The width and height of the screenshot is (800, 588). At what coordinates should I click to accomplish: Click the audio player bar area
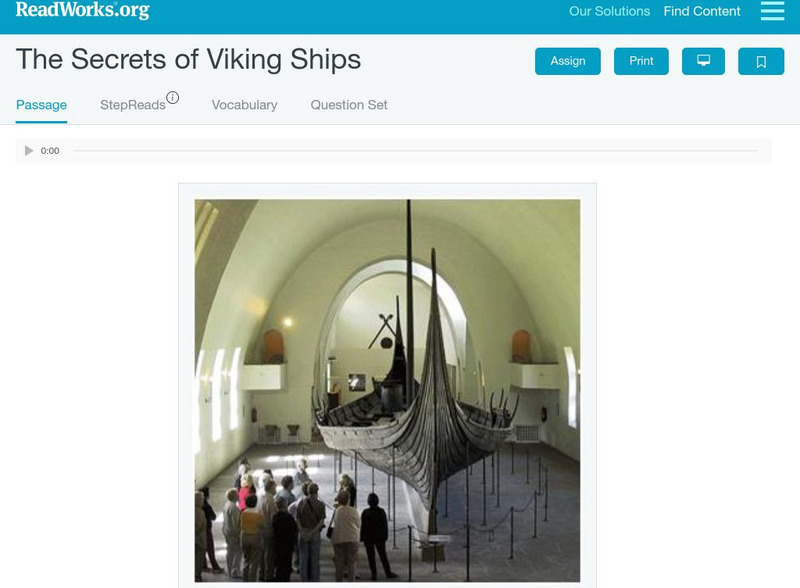point(400,150)
